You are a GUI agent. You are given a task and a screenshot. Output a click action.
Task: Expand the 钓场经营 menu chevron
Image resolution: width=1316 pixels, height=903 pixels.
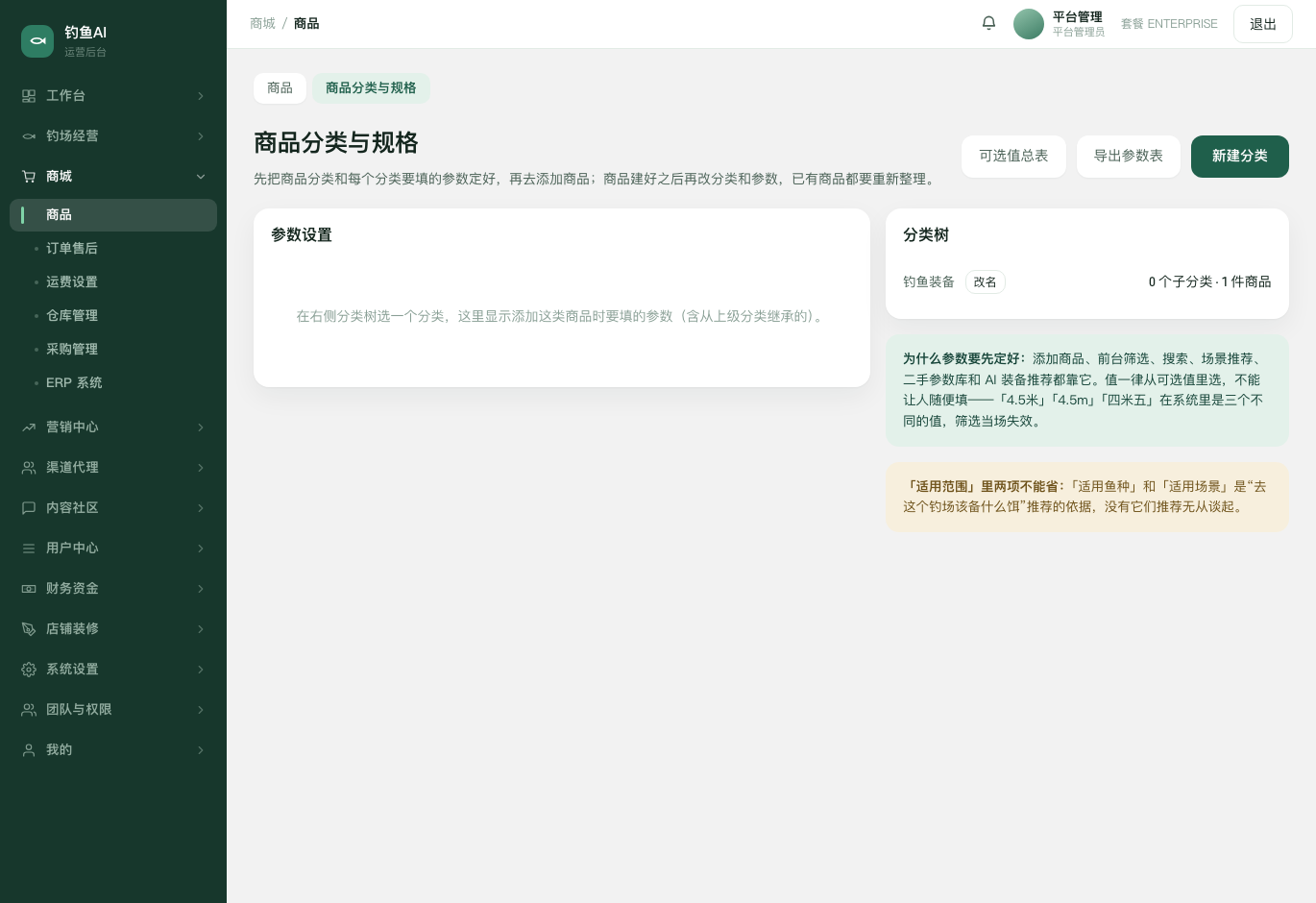click(x=201, y=136)
